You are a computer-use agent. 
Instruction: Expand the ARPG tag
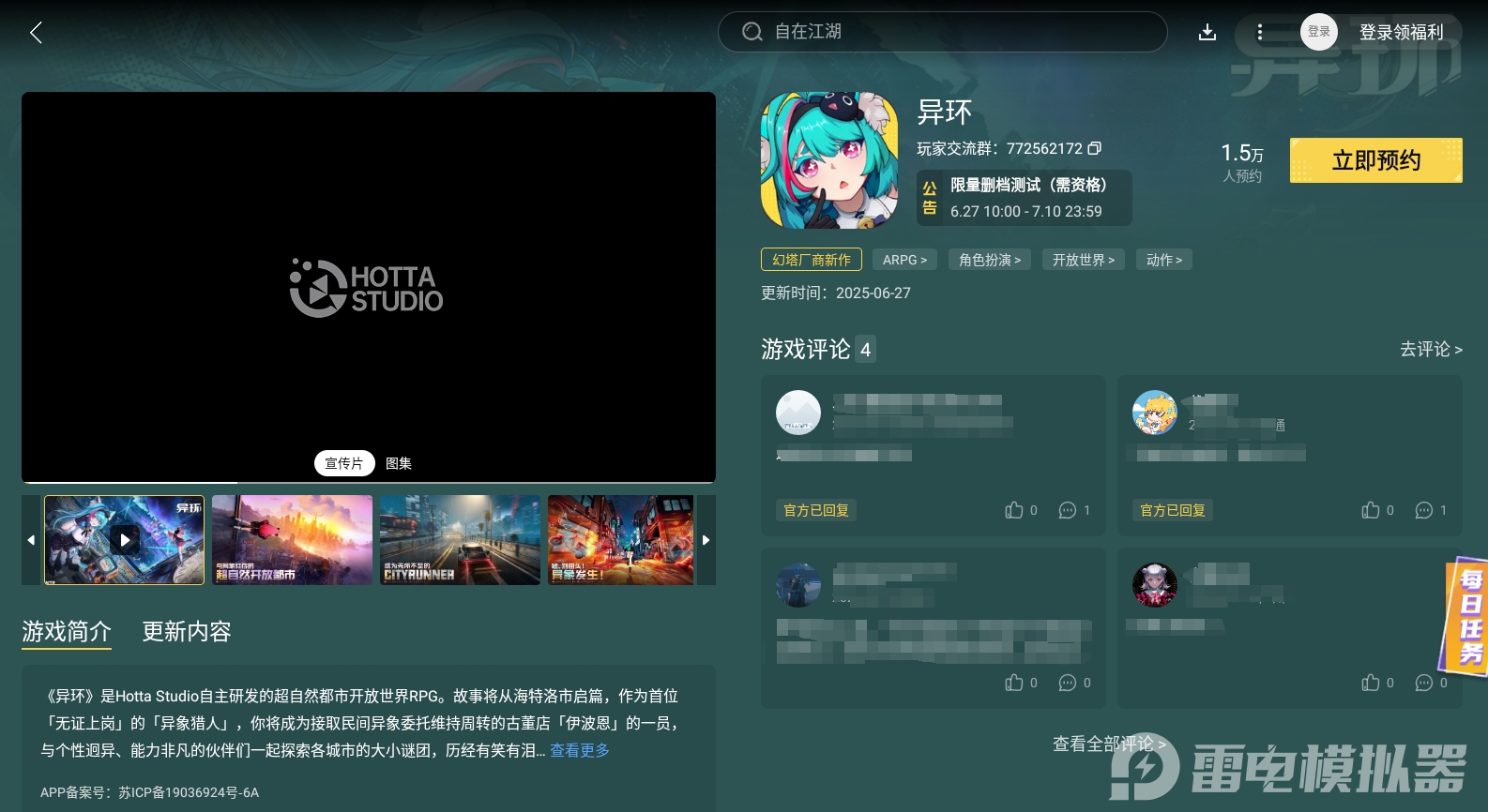(x=904, y=260)
